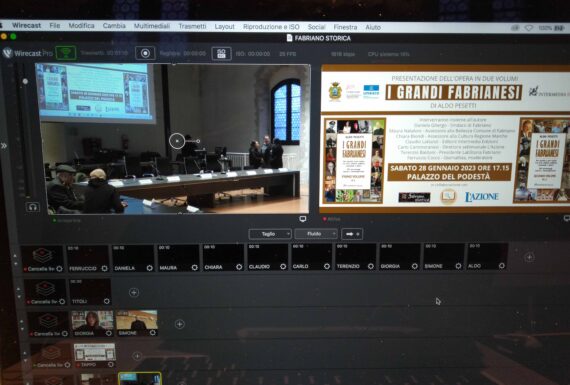Select the FERRUCCIO shot
This screenshot has width=570, height=385.
point(88,258)
